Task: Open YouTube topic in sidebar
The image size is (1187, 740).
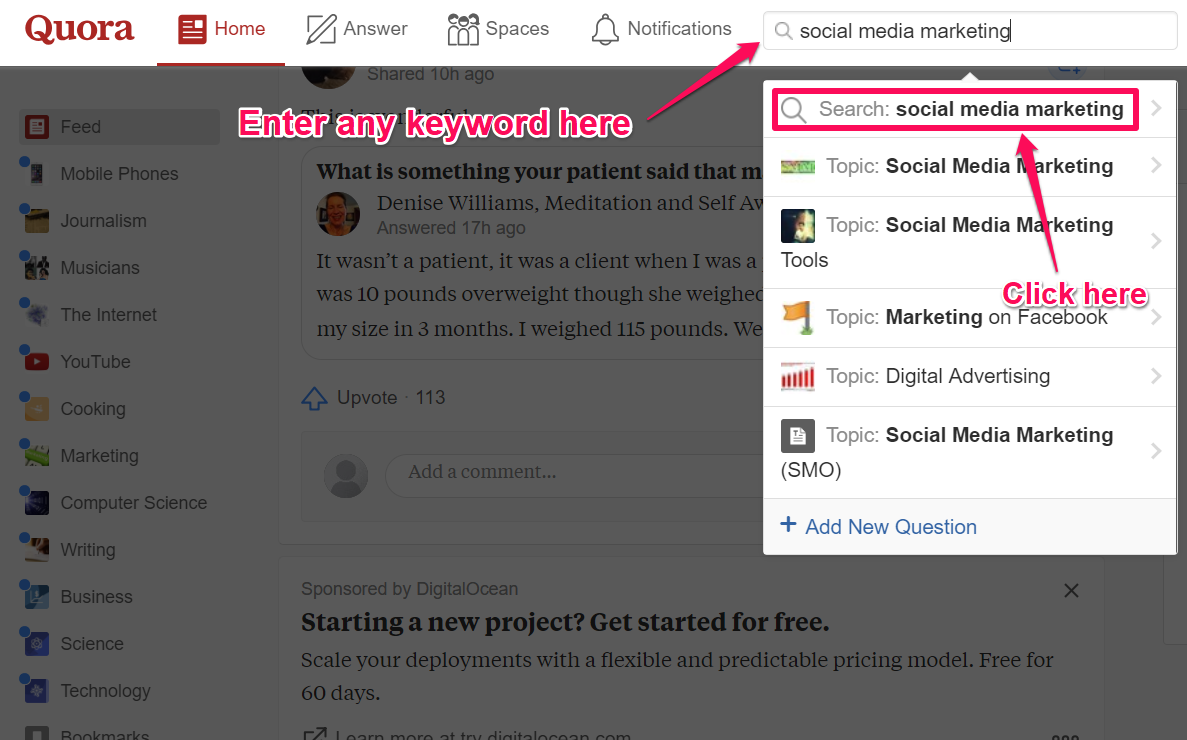Action: tap(95, 362)
